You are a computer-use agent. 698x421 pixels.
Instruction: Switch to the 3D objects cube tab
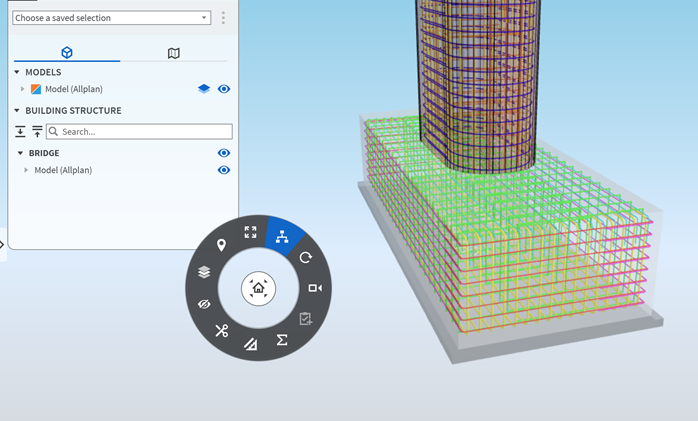pyautogui.click(x=66, y=53)
